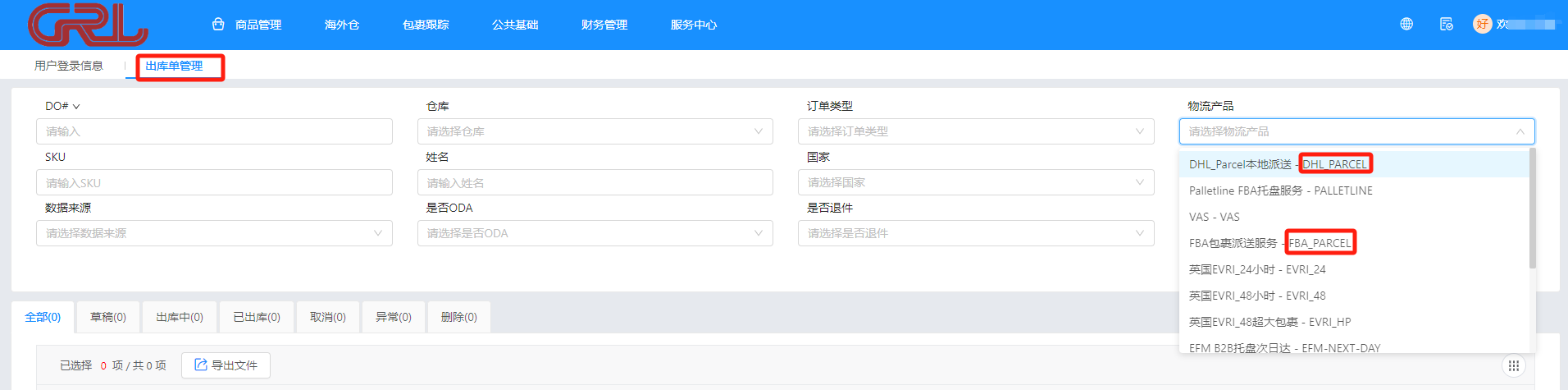Click the CRL logo
Viewport: 1568px width, 390px height.
[88, 25]
